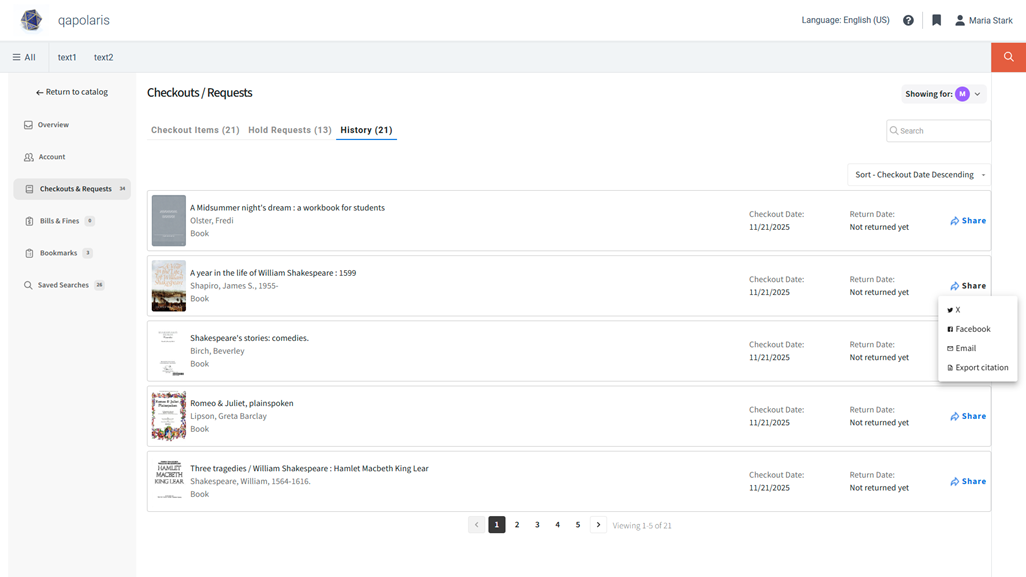Open Three tragedies cover thumbnail
This screenshot has height=577, width=1026.
click(169, 481)
